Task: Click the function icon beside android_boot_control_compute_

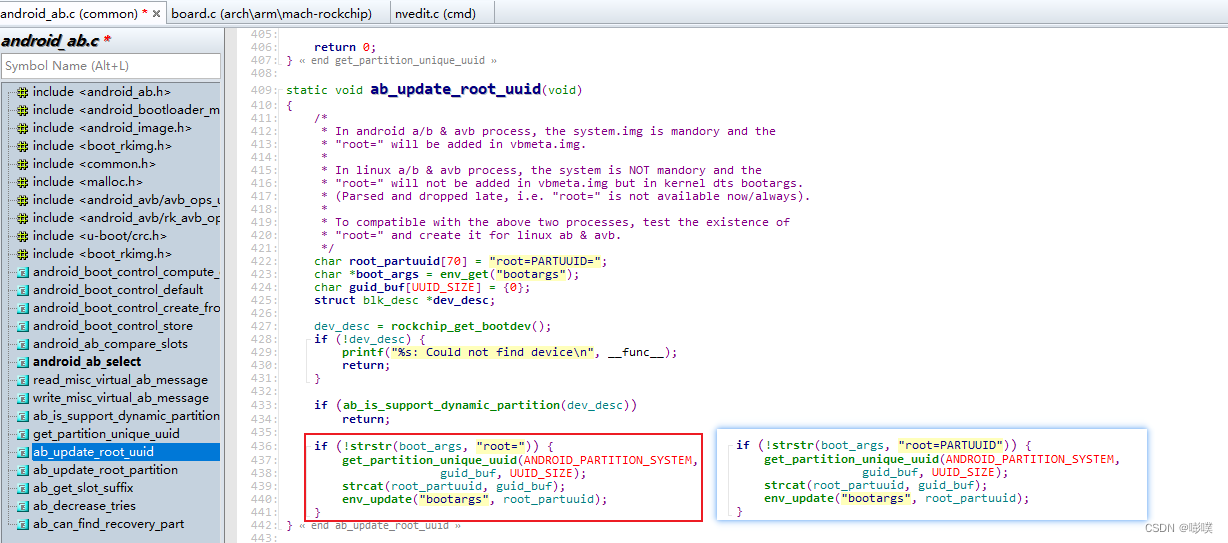Action: pos(22,272)
